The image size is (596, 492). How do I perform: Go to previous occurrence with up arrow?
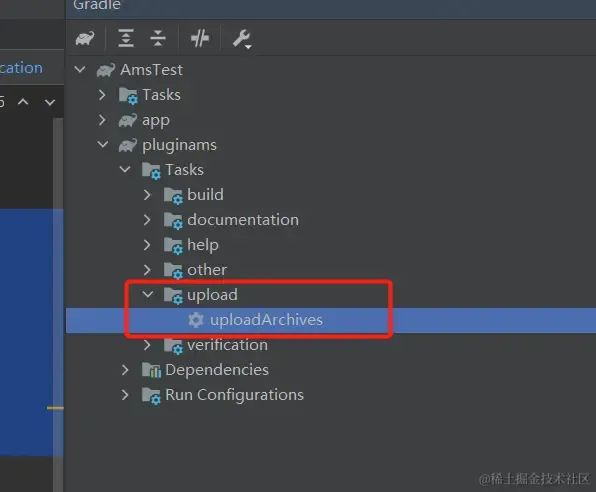click(23, 102)
